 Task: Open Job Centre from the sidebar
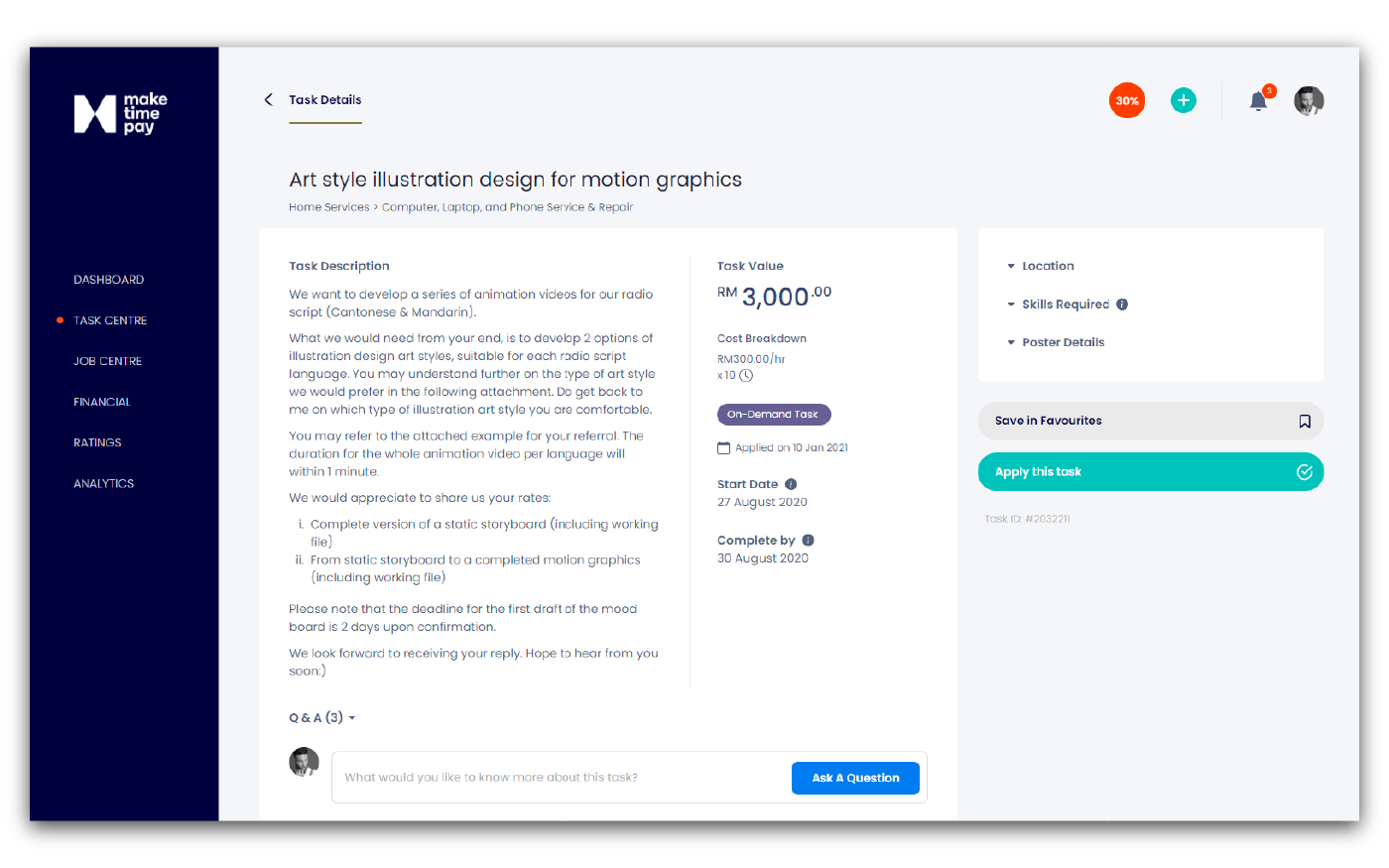[107, 361]
